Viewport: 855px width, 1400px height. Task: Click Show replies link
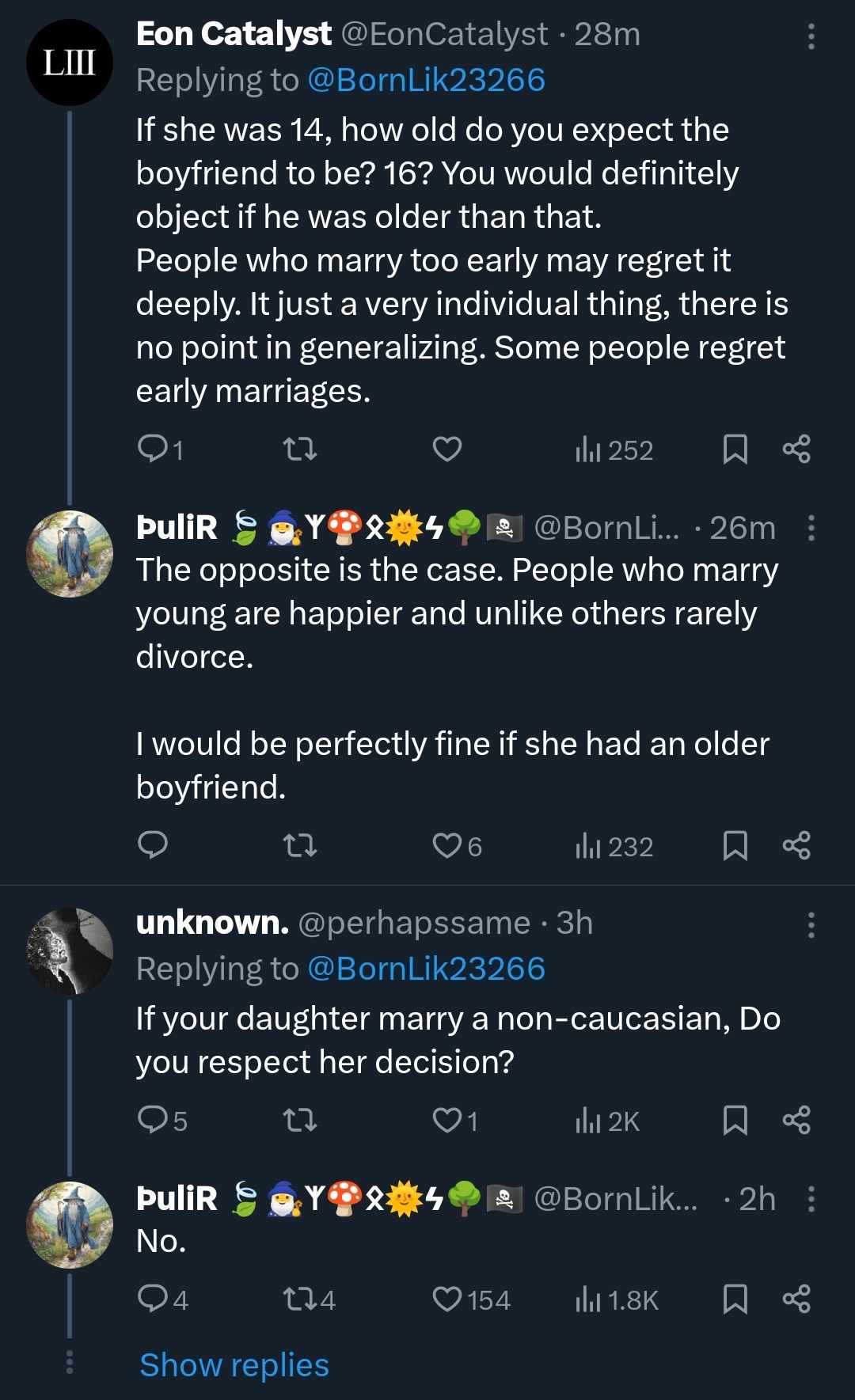(x=234, y=1364)
